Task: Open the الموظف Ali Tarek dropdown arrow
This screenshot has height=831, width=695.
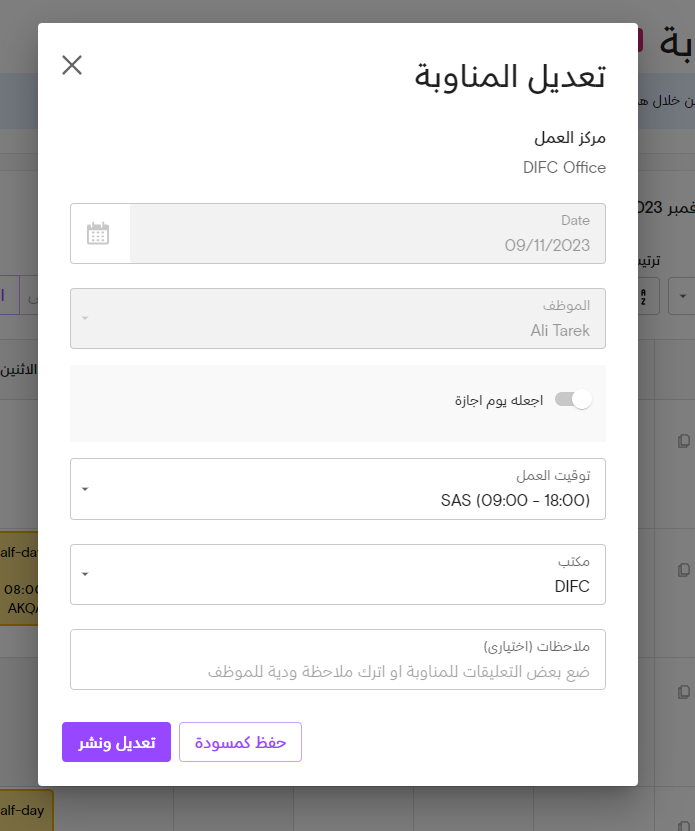Action: 85,318
